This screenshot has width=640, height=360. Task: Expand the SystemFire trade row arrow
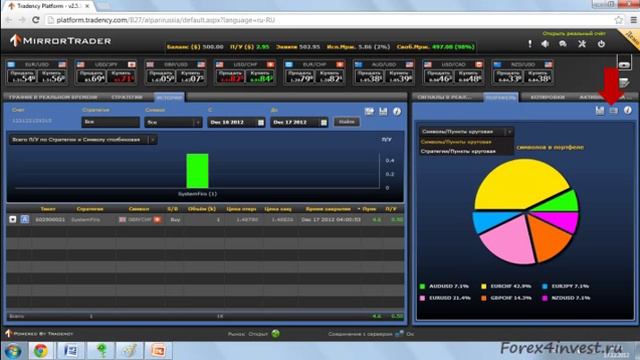[13, 220]
